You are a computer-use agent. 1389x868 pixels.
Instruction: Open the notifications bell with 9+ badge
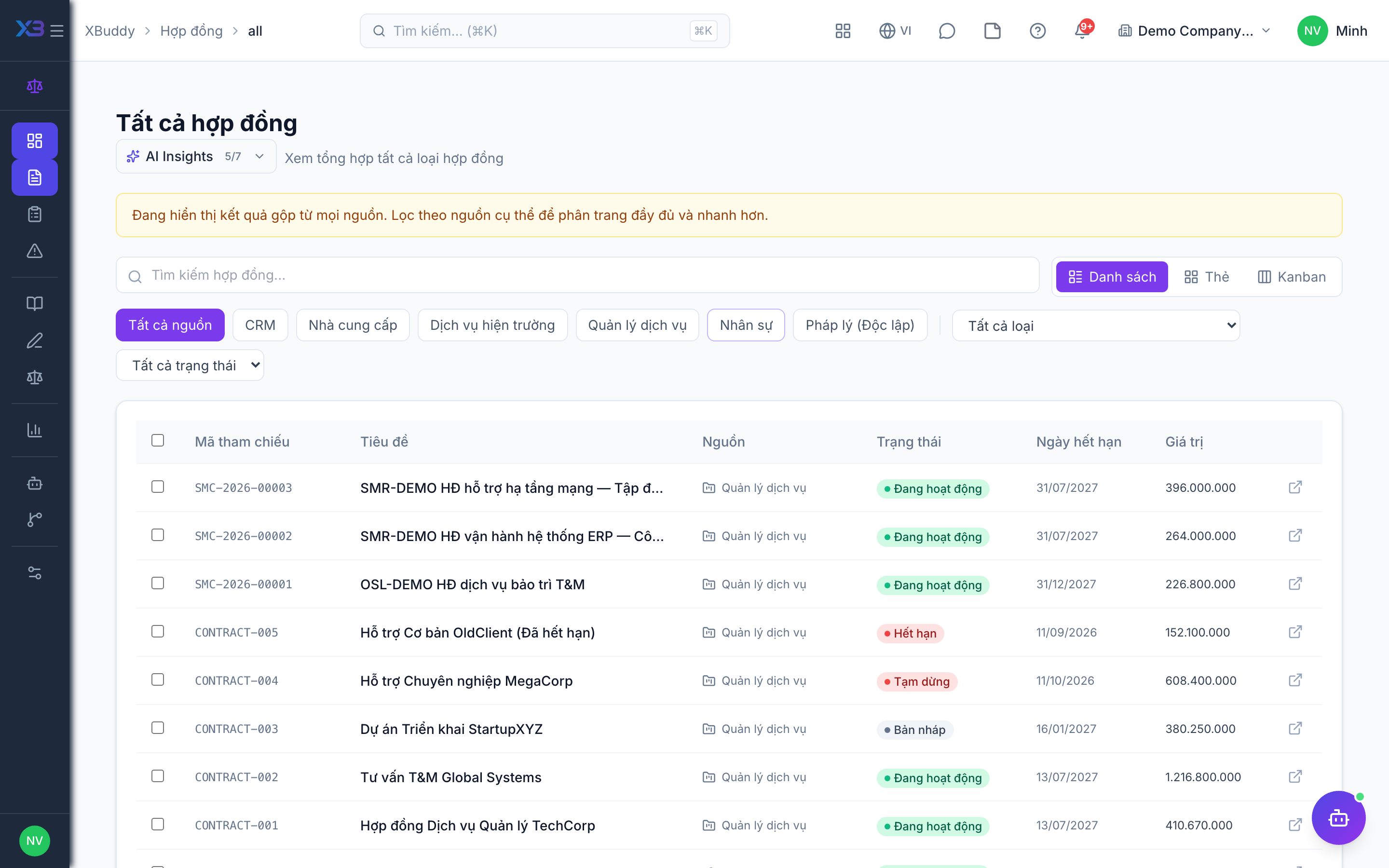(1083, 30)
